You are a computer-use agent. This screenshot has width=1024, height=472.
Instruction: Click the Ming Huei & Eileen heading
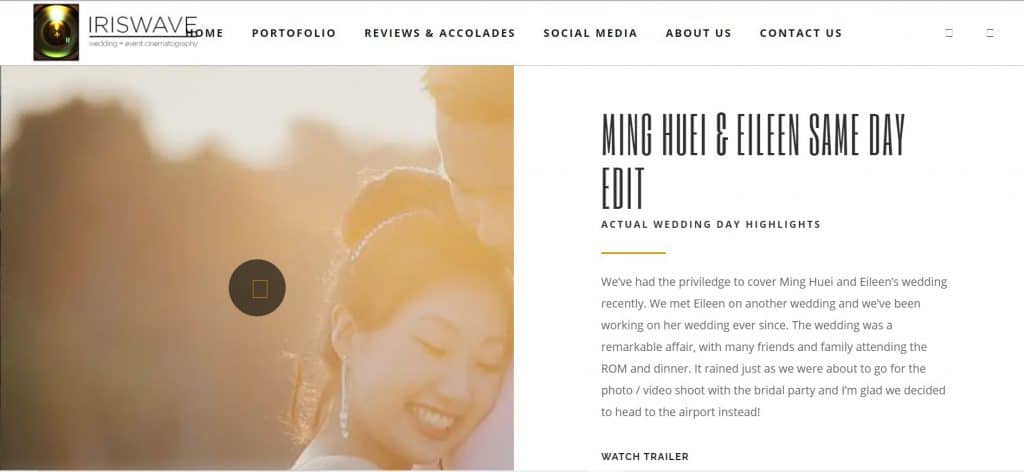(x=753, y=161)
